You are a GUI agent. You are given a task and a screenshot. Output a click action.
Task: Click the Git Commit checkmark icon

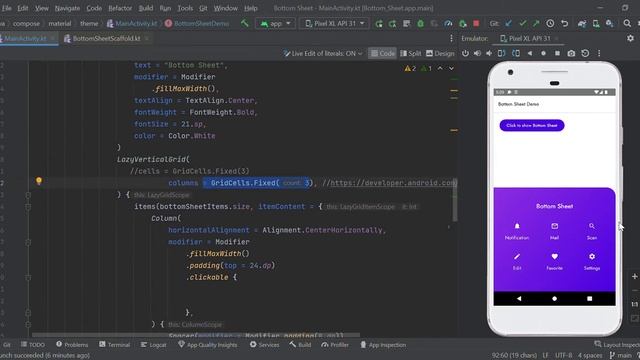522,24
